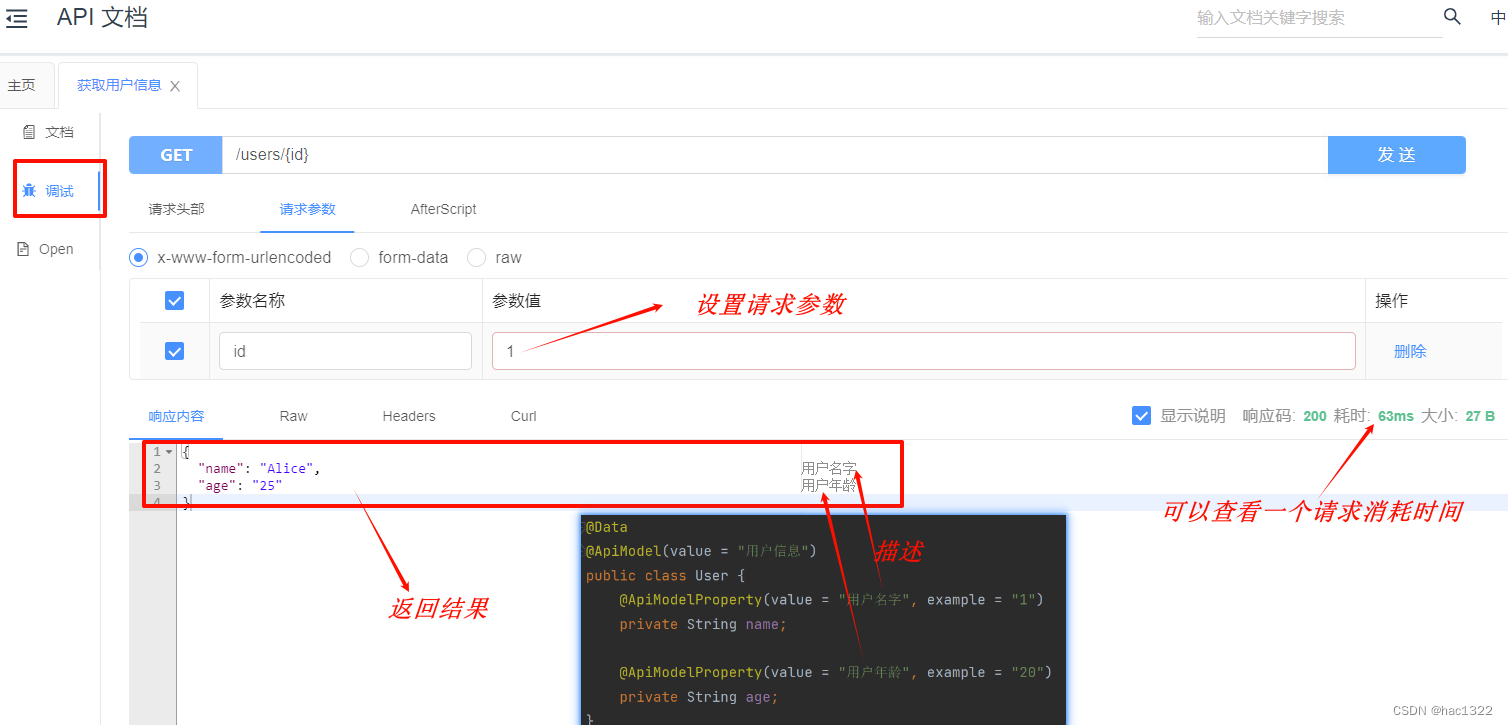Choose form-data radio option
This screenshot has width=1508, height=725.
[360, 257]
